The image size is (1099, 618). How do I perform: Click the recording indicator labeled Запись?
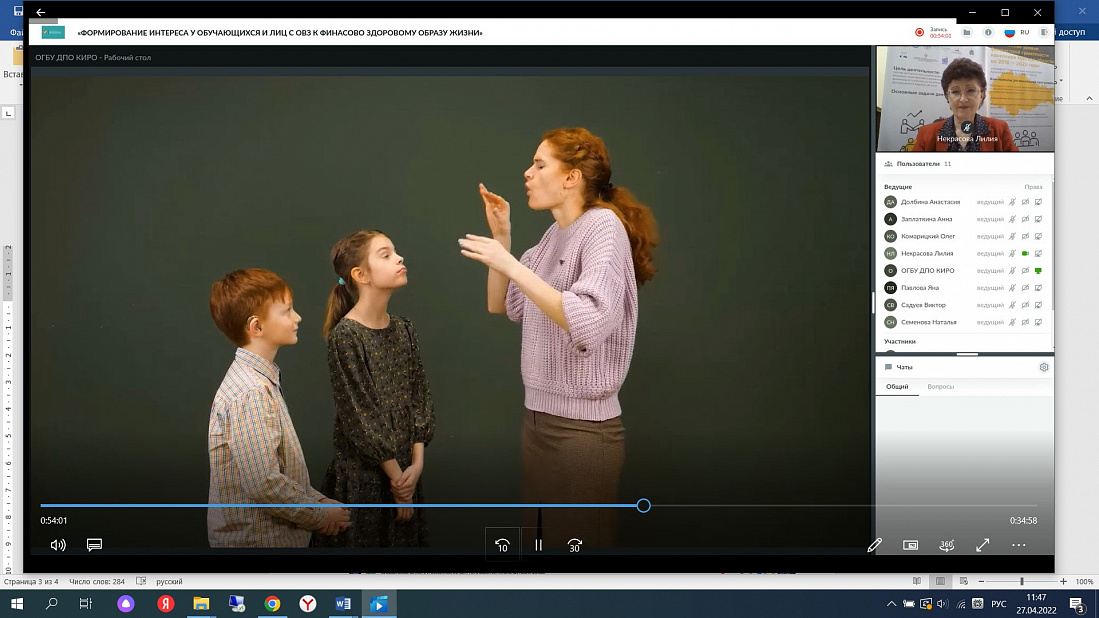pos(934,32)
